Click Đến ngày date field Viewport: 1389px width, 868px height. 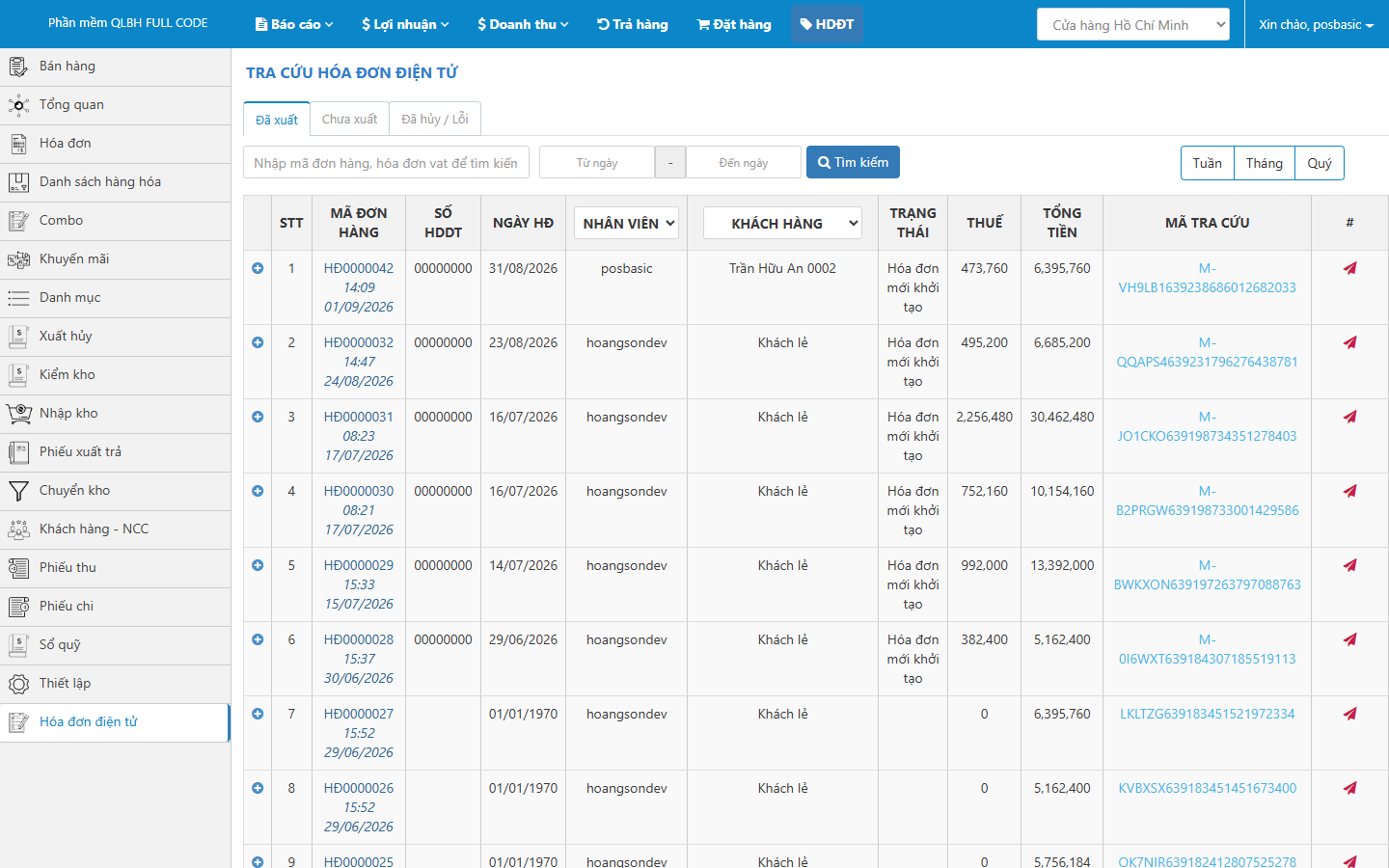(744, 162)
